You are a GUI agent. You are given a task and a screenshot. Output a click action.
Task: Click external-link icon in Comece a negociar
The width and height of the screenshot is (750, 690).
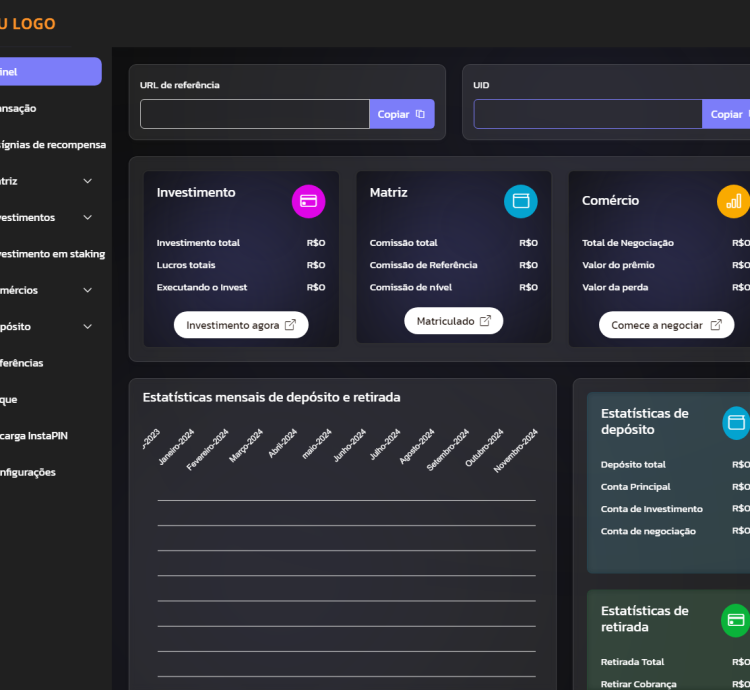pos(716,325)
